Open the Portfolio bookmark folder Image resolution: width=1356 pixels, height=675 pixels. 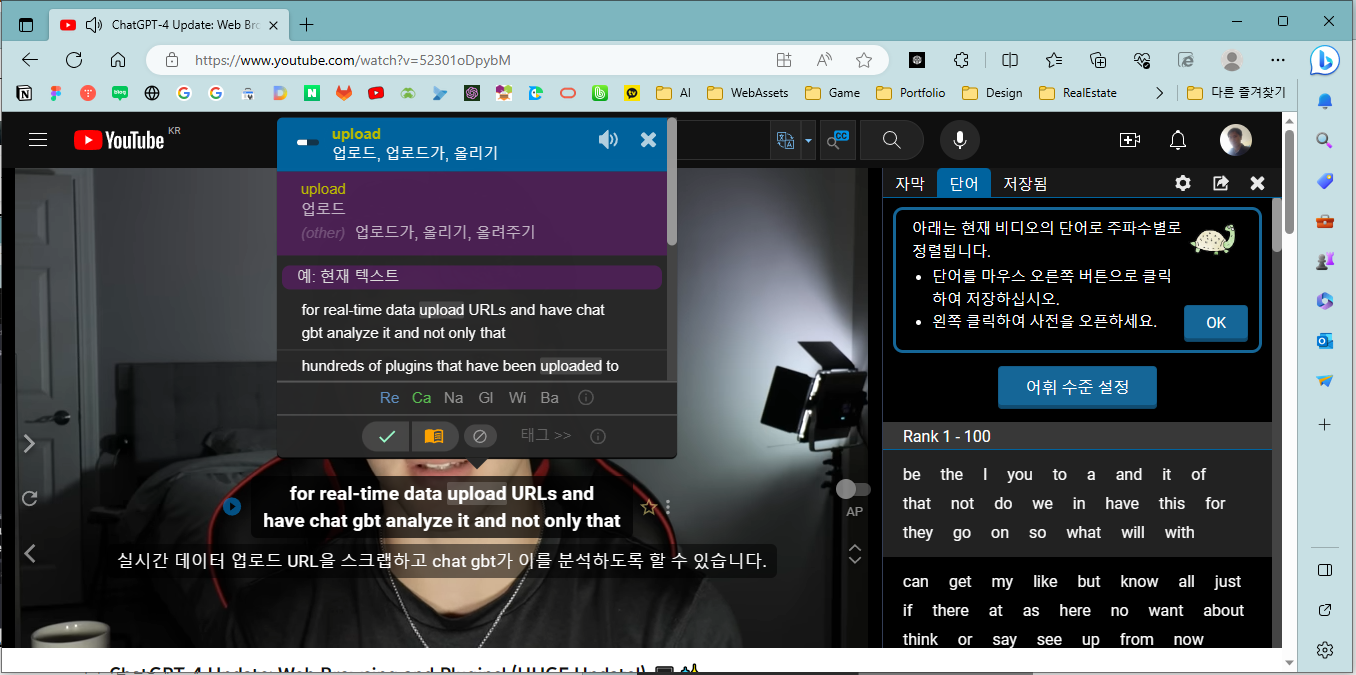910,93
